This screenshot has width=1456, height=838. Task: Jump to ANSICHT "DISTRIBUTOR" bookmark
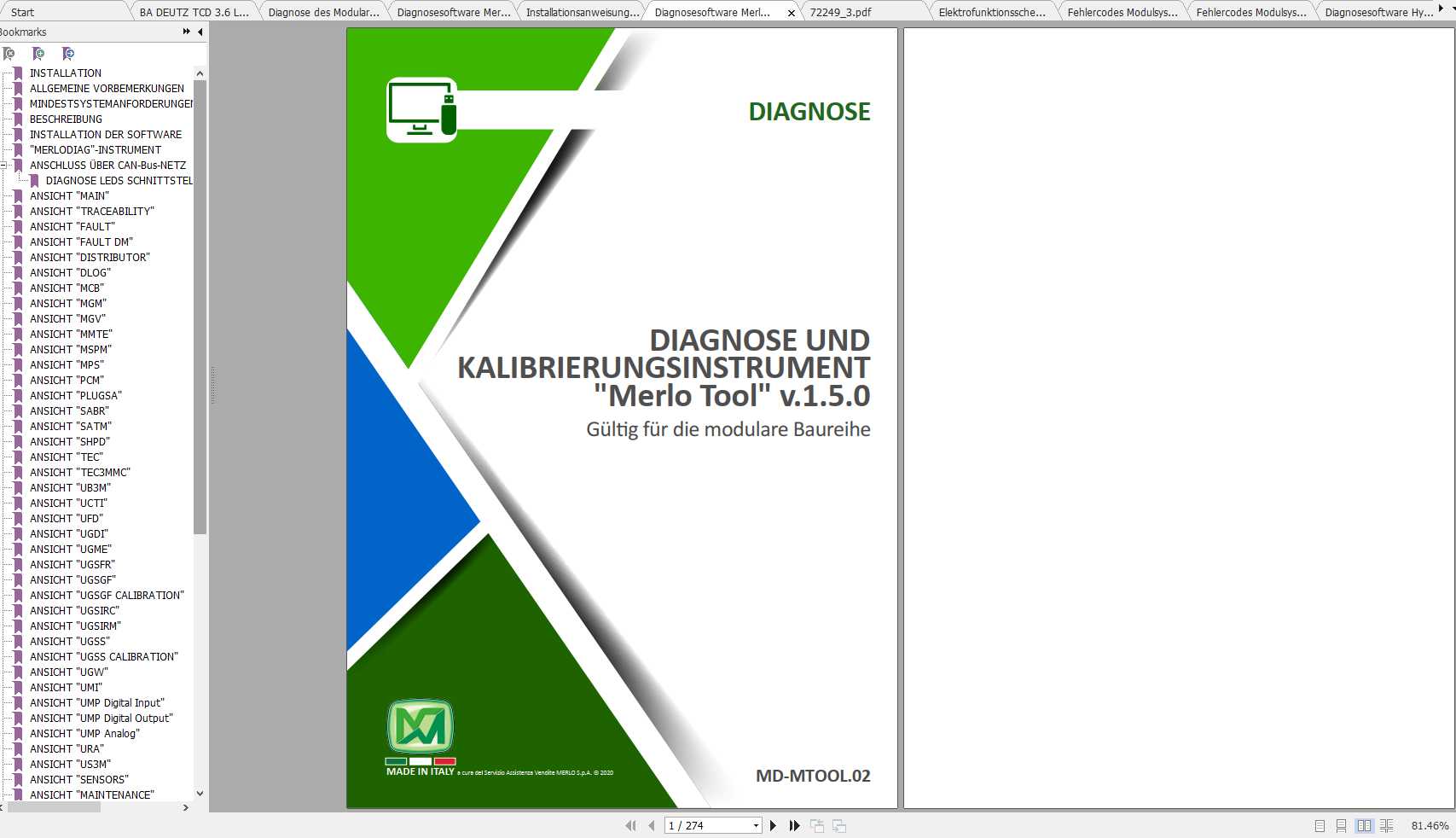pos(90,257)
